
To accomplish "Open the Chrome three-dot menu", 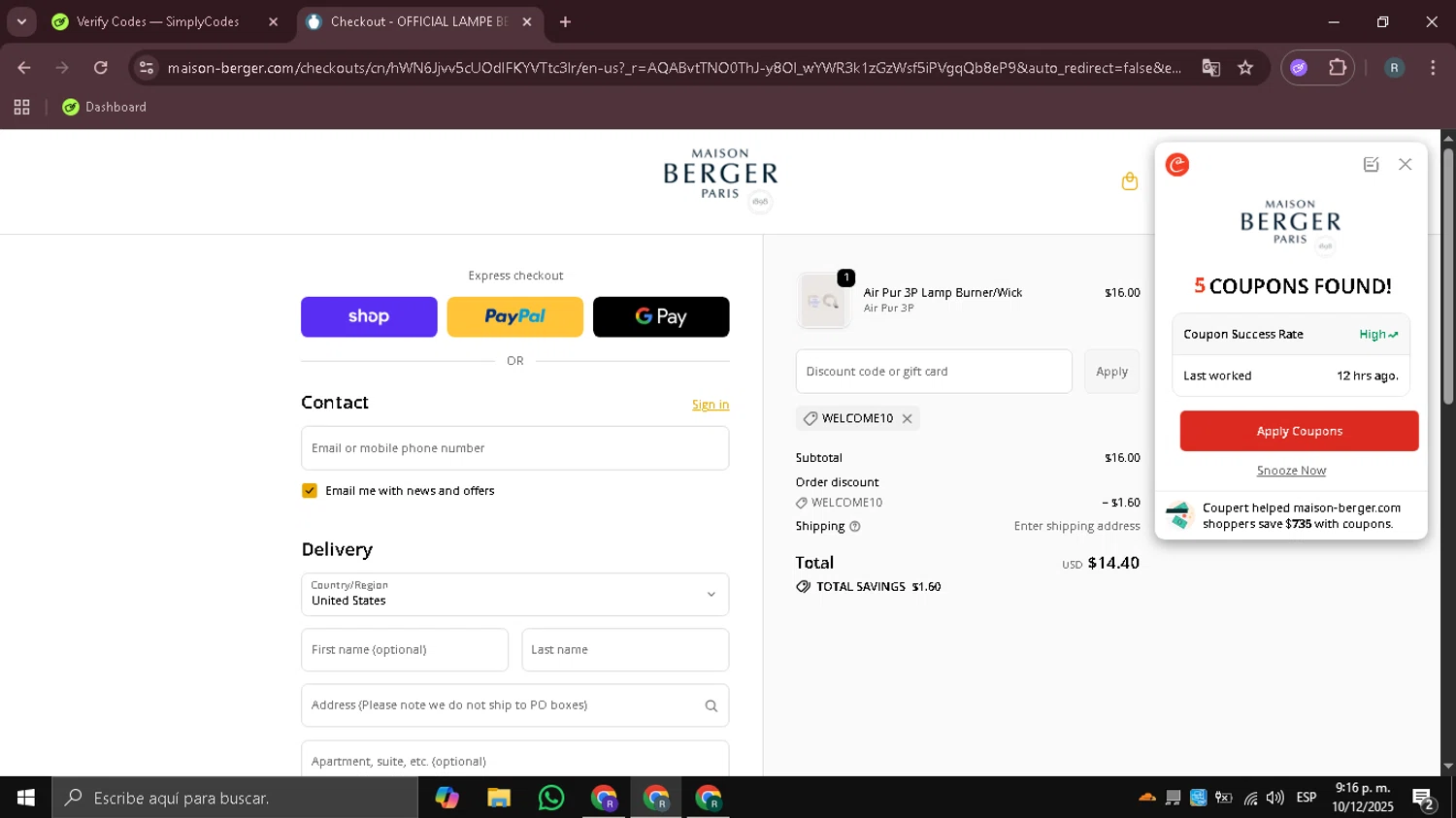I will (x=1433, y=68).
